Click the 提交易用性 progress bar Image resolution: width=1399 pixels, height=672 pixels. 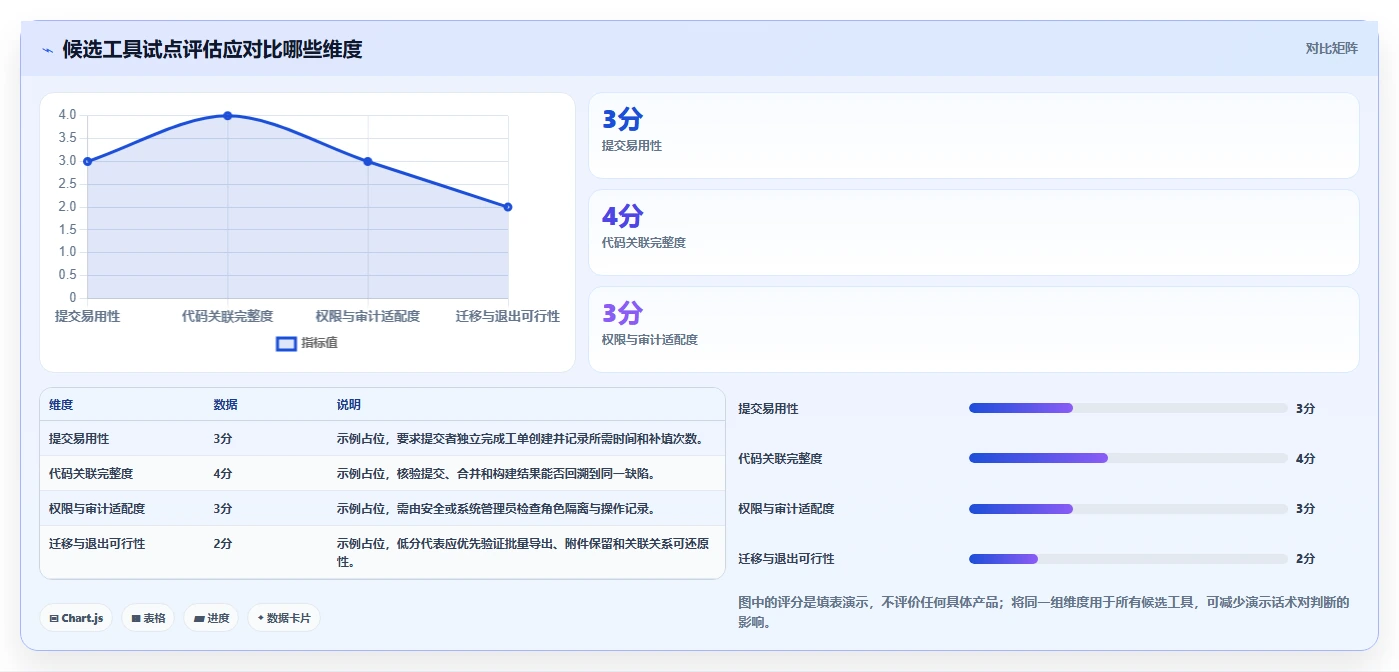pos(1128,408)
